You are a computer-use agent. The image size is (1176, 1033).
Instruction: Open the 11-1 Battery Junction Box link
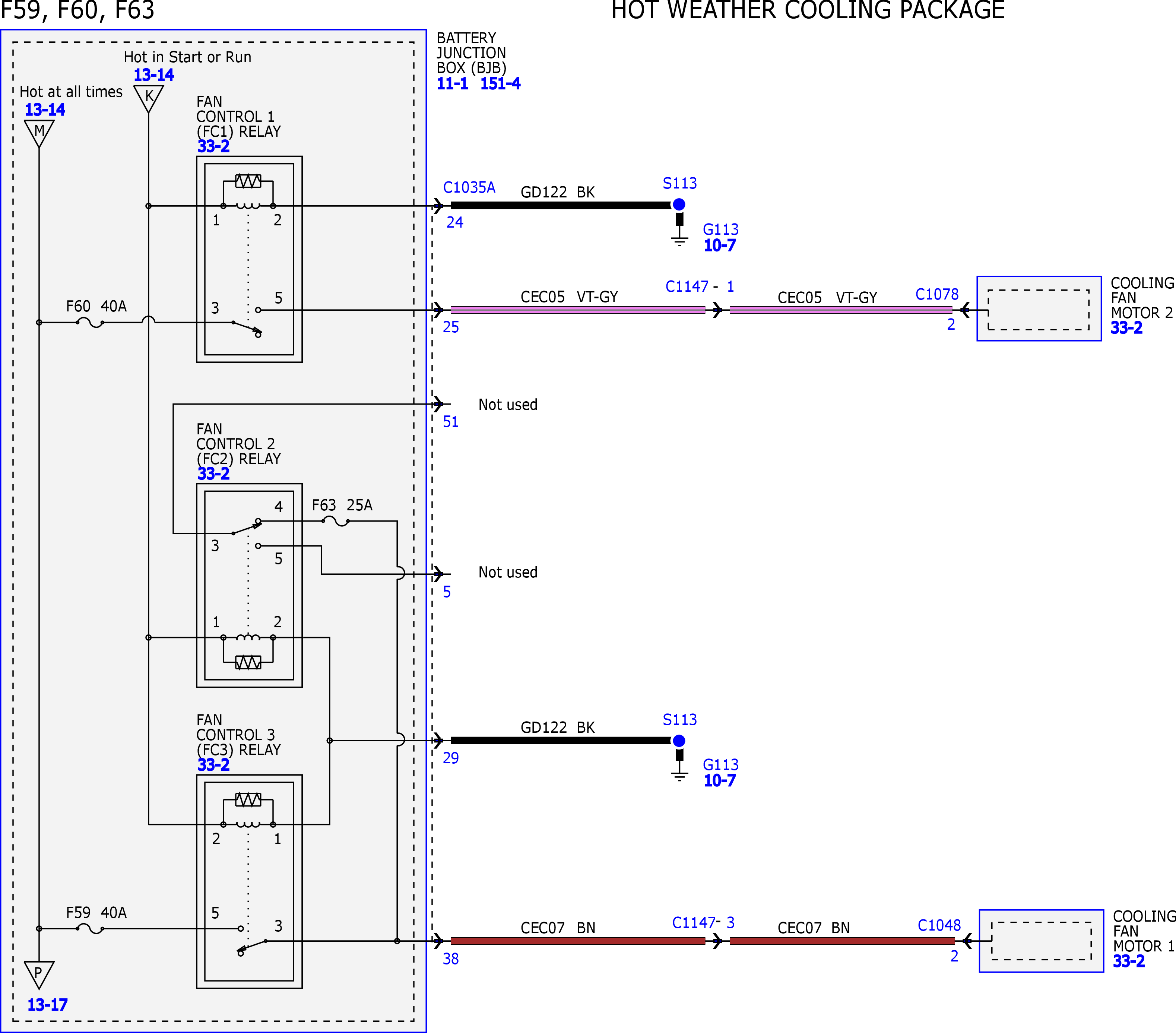pyautogui.click(x=452, y=83)
